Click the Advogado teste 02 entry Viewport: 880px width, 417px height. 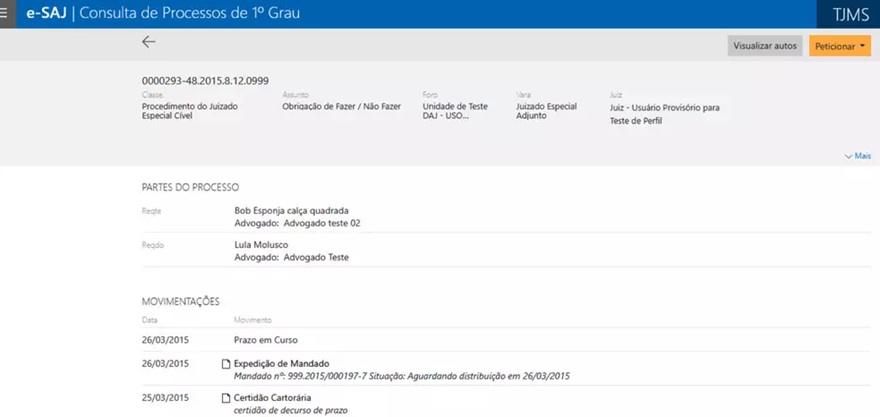coord(322,223)
